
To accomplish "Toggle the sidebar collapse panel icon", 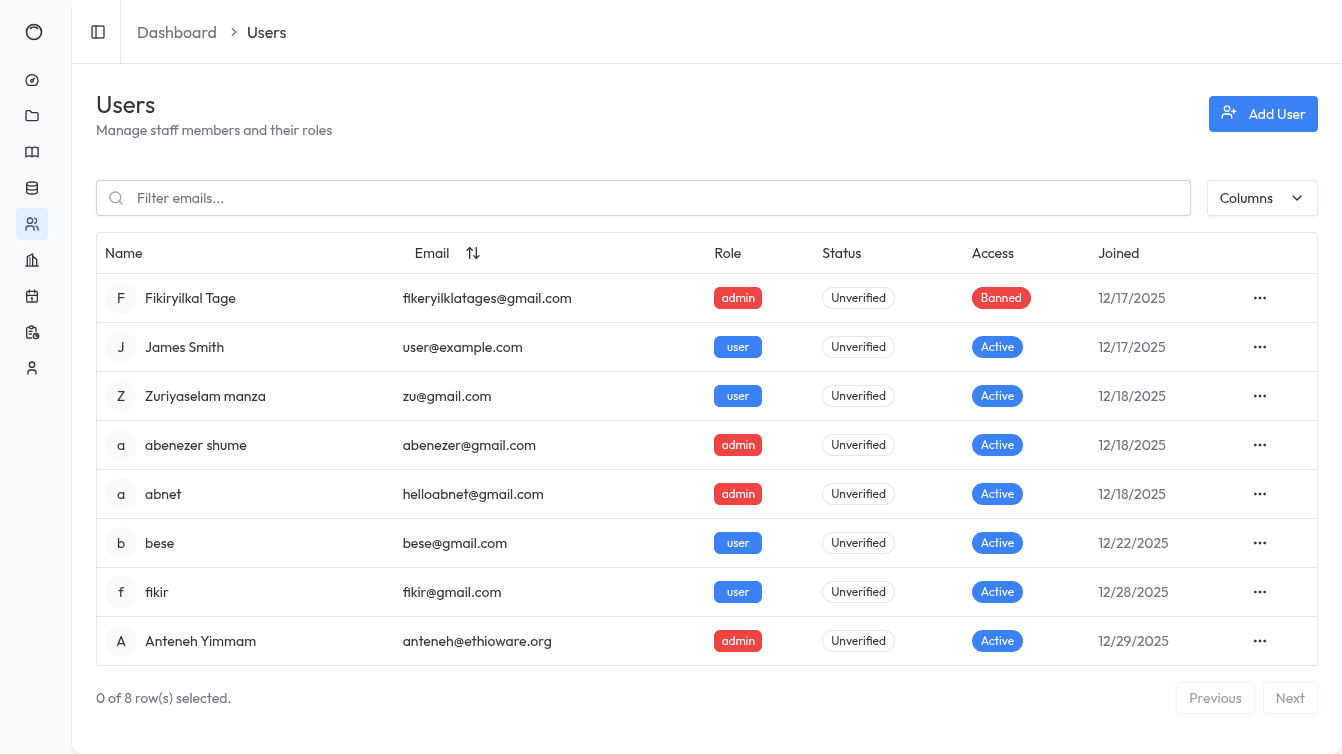I will coord(97,32).
